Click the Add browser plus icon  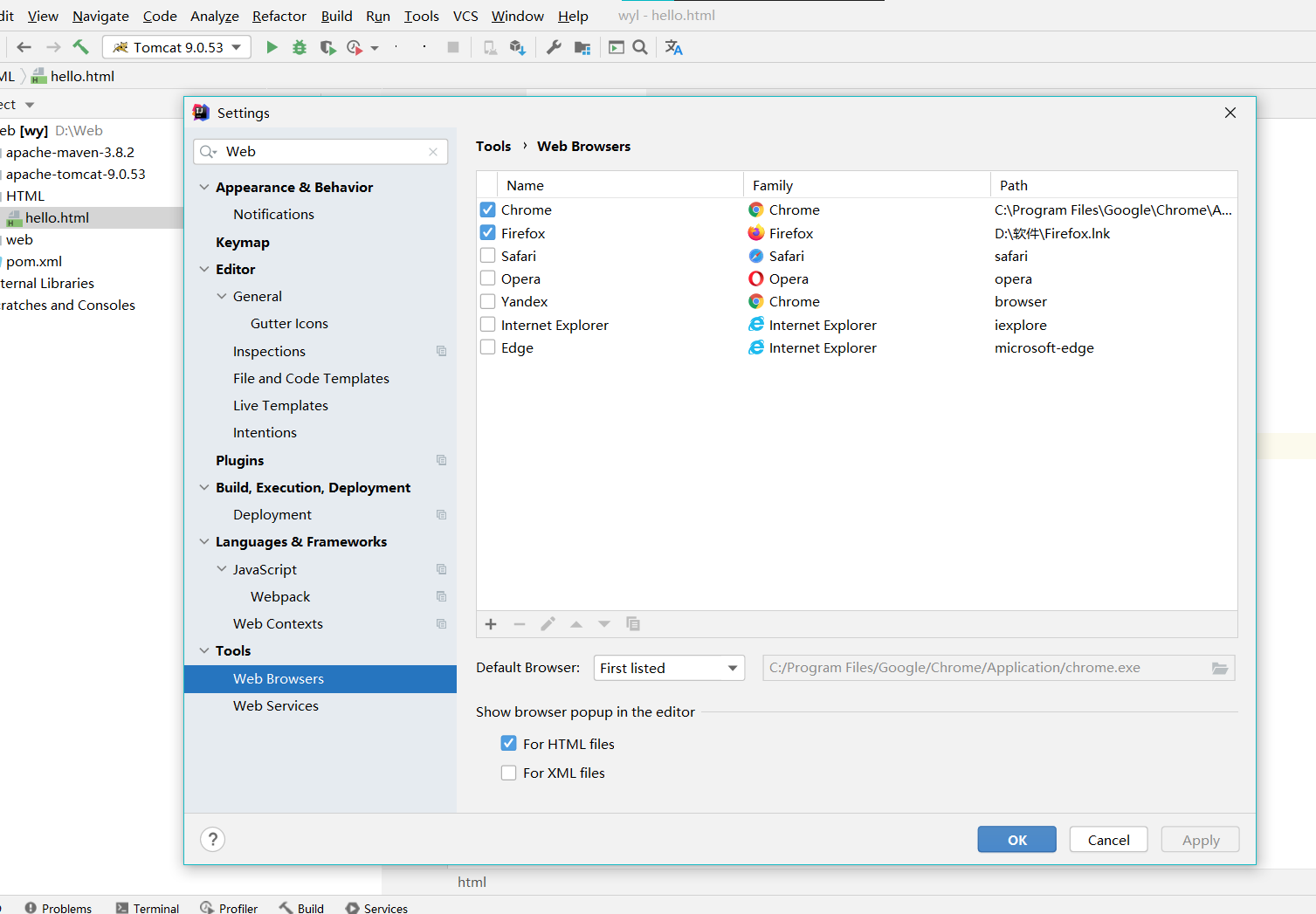(x=491, y=624)
